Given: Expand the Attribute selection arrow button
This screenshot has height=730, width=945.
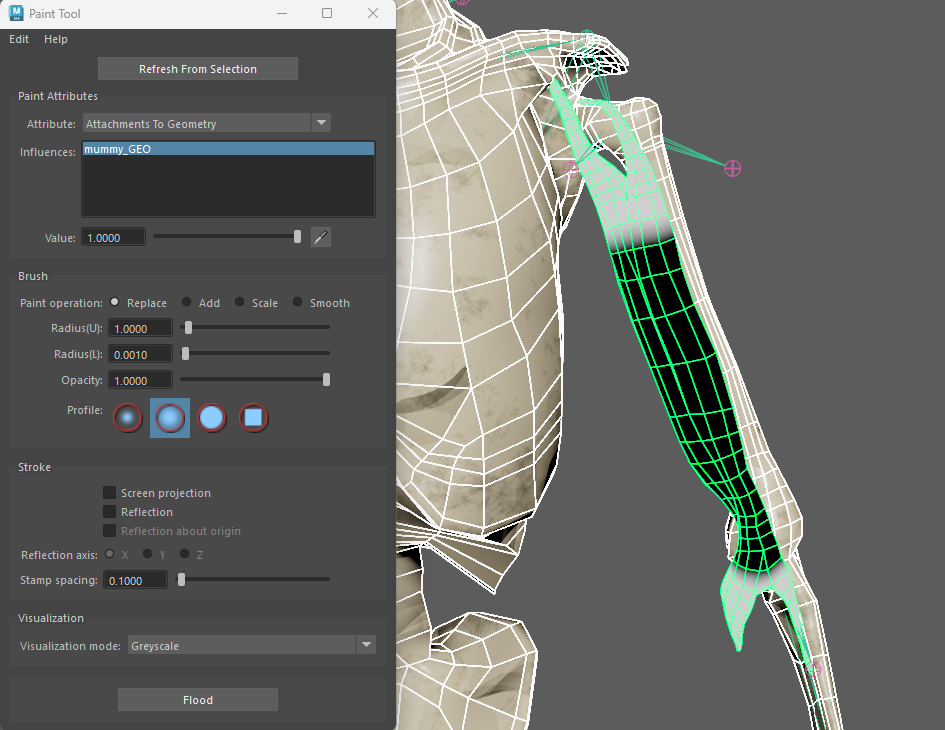Looking at the screenshot, I should click(321, 123).
